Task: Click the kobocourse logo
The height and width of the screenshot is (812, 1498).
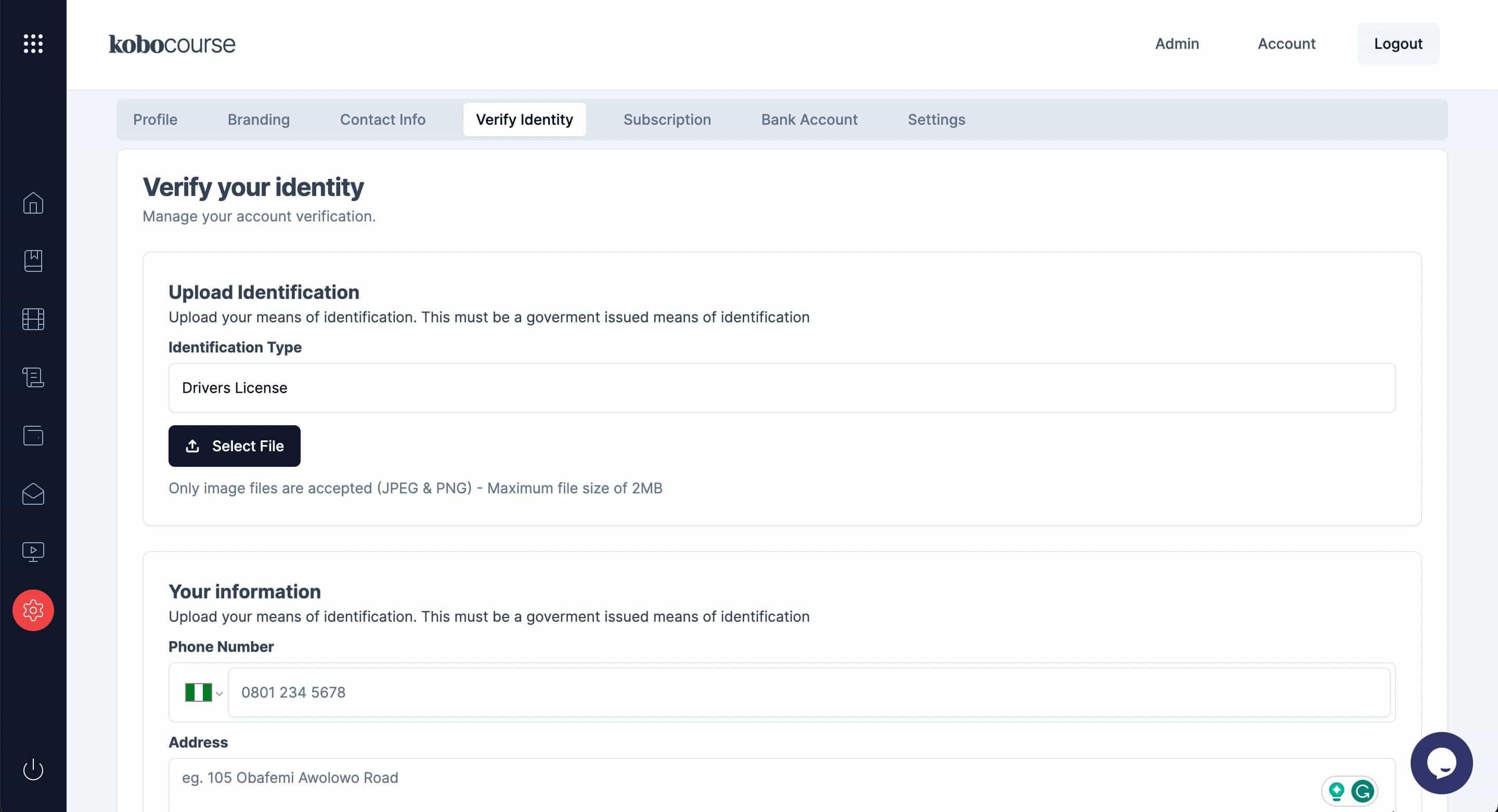Action: [x=172, y=44]
